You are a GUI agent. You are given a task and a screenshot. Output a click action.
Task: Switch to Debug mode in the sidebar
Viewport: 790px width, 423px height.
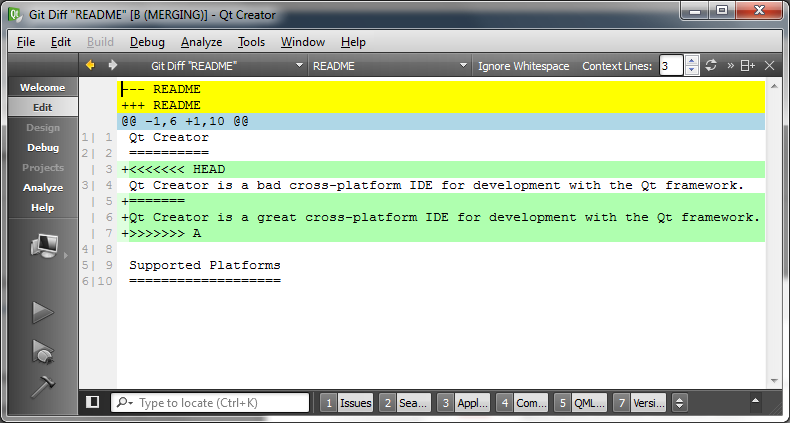pyautogui.click(x=42, y=147)
